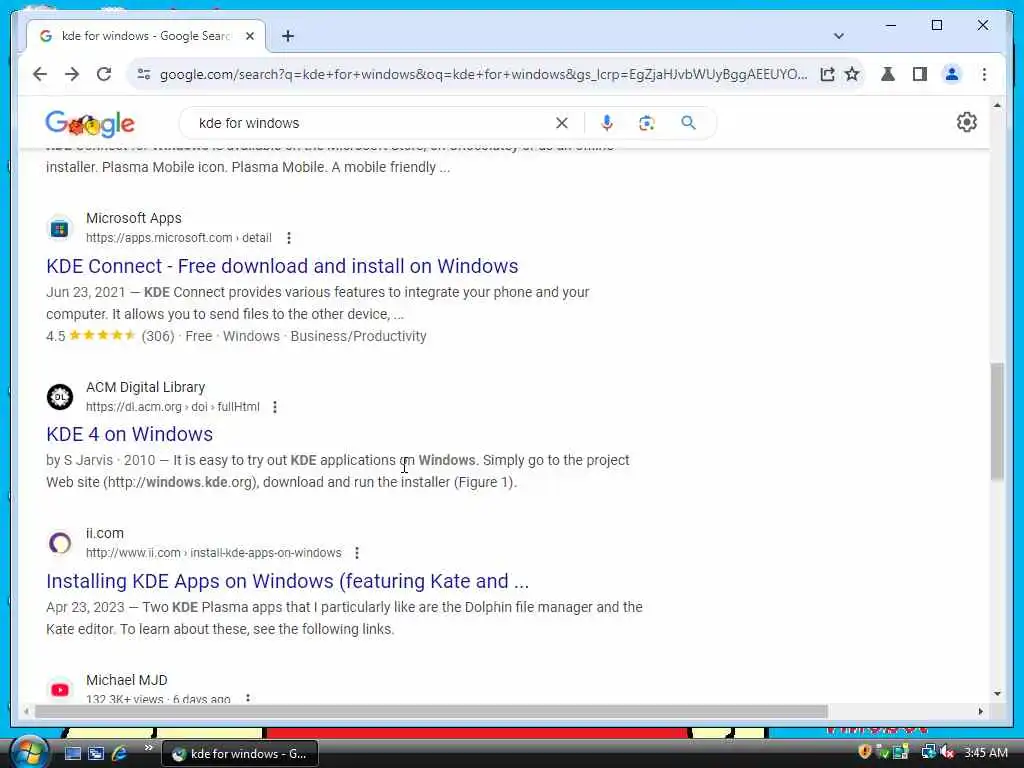Click Switch between windows quick launch icon

coord(96,754)
